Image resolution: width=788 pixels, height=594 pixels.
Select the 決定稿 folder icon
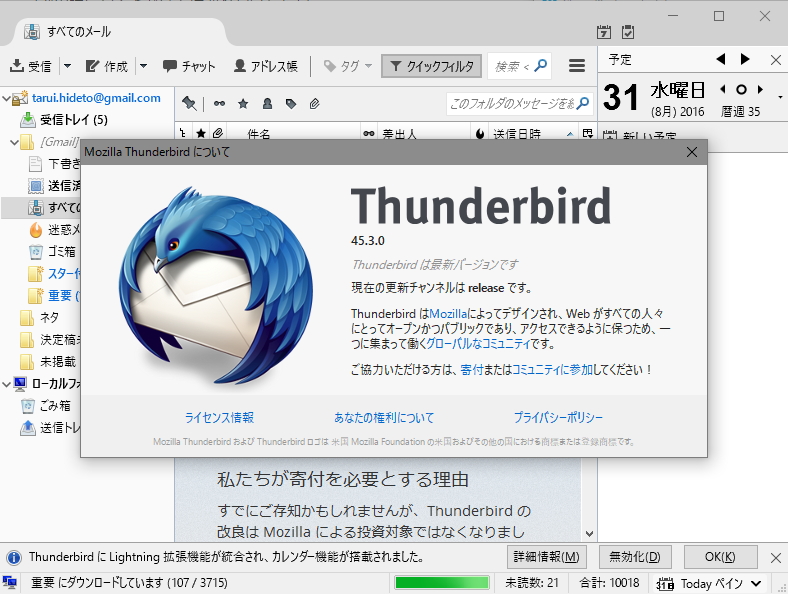click(27, 340)
